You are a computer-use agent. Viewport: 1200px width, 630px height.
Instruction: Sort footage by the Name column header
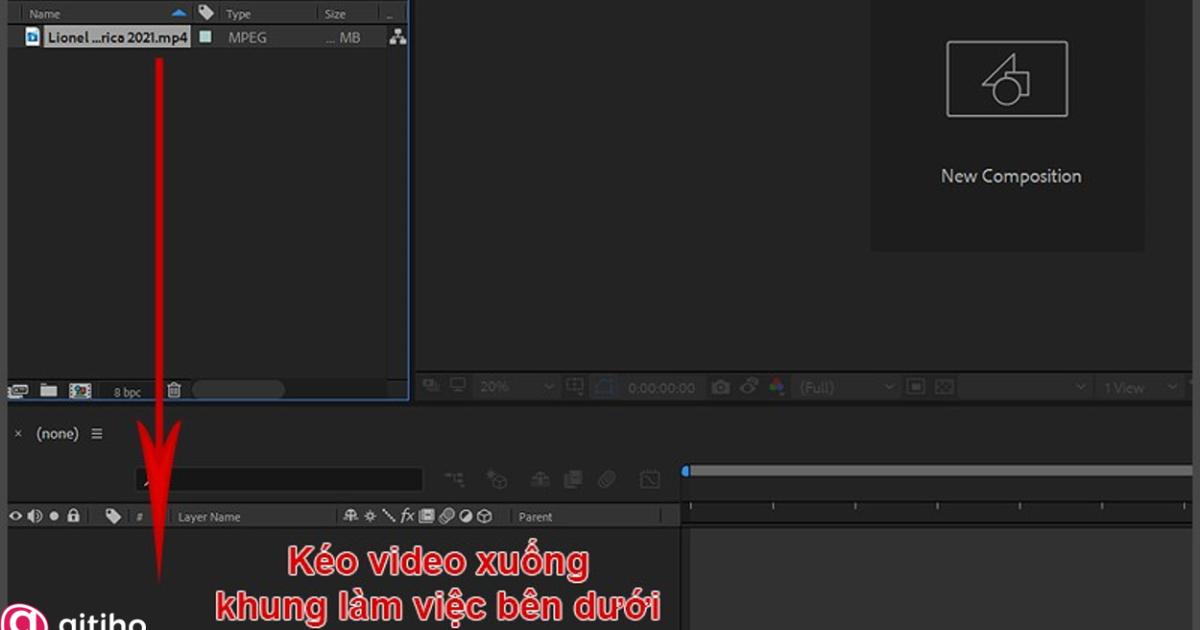tap(42, 12)
